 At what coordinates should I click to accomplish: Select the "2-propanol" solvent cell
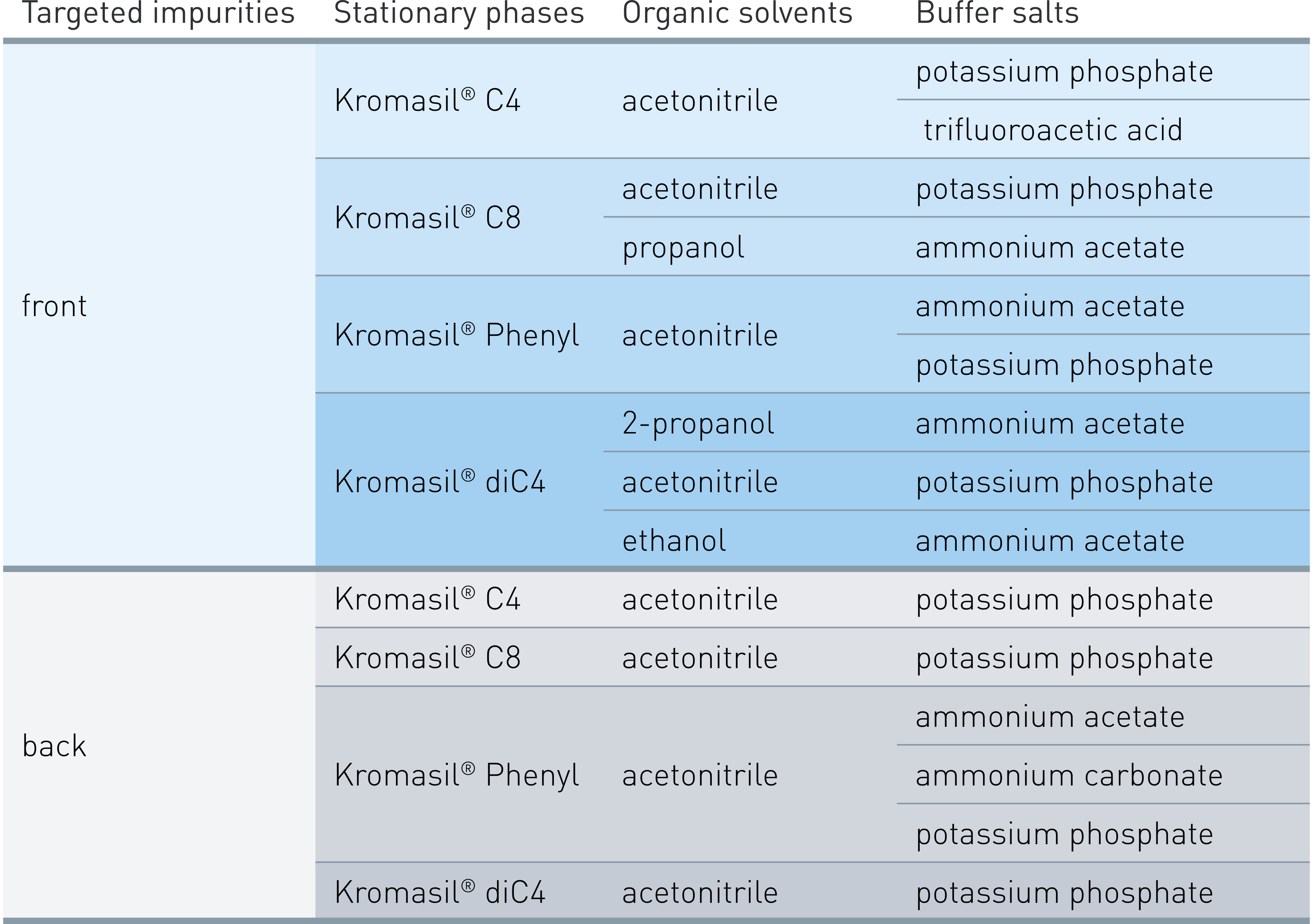[698, 424]
